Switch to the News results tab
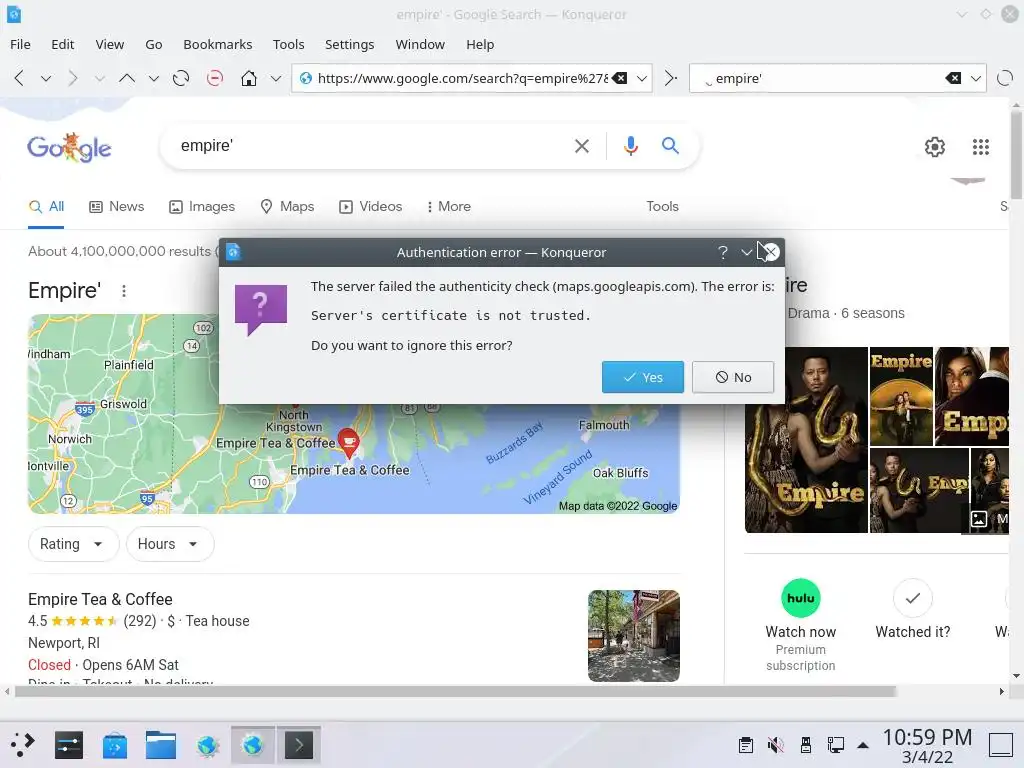This screenshot has height=768, width=1024. pos(116,207)
